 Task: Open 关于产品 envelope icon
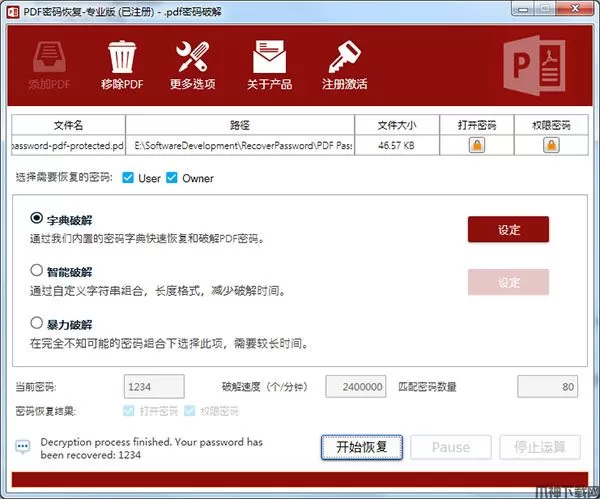pos(269,56)
